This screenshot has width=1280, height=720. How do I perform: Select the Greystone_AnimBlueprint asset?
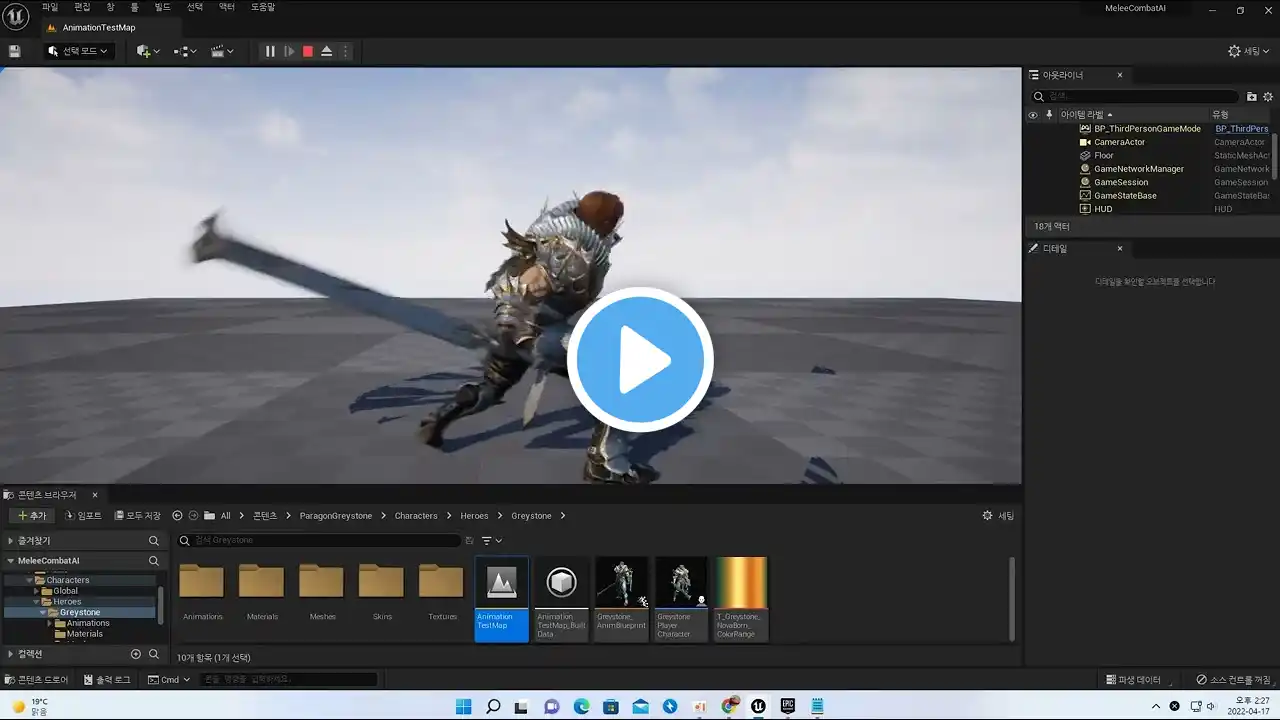coord(621,599)
